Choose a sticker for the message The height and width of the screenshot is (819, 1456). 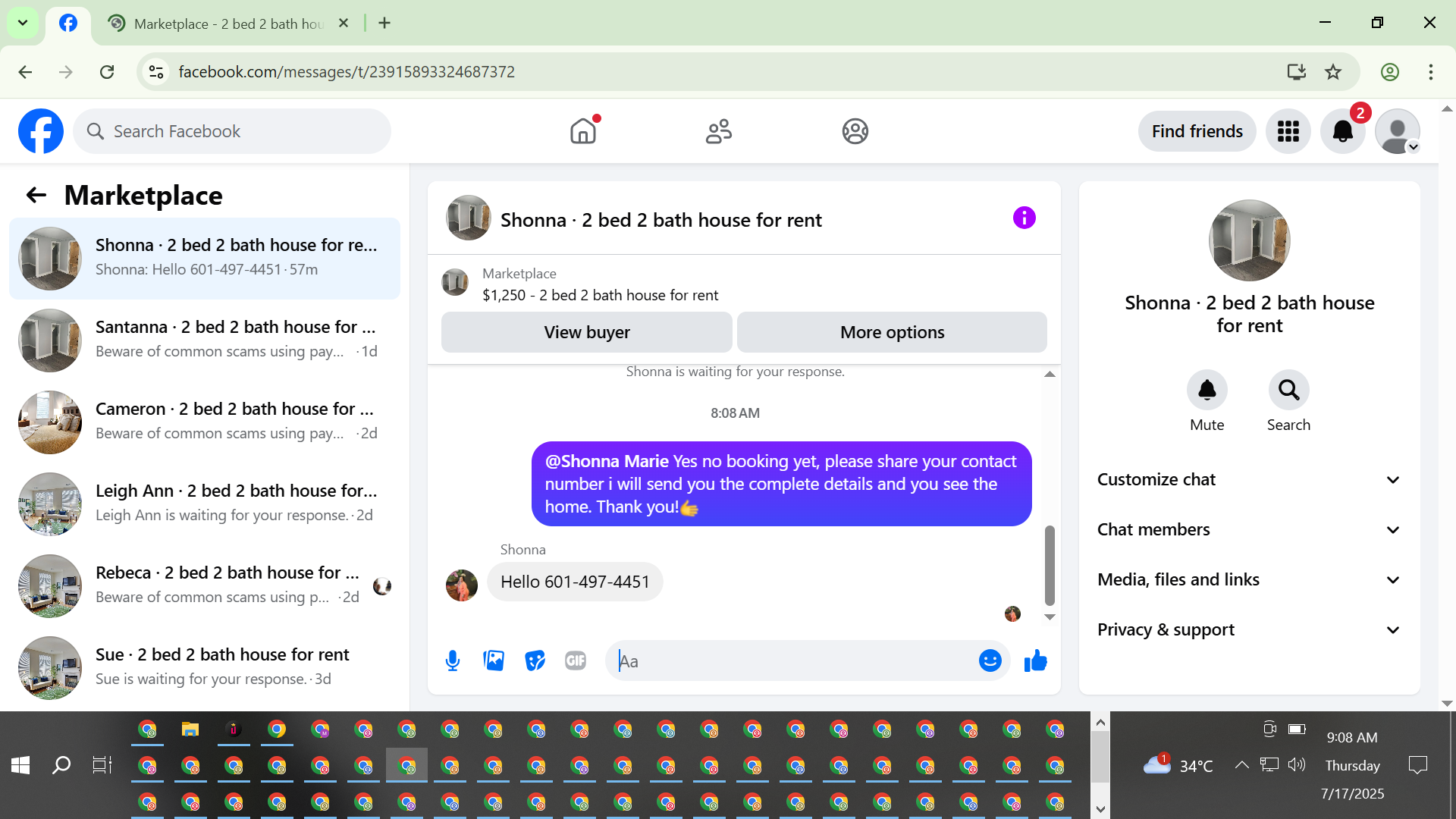tap(535, 661)
